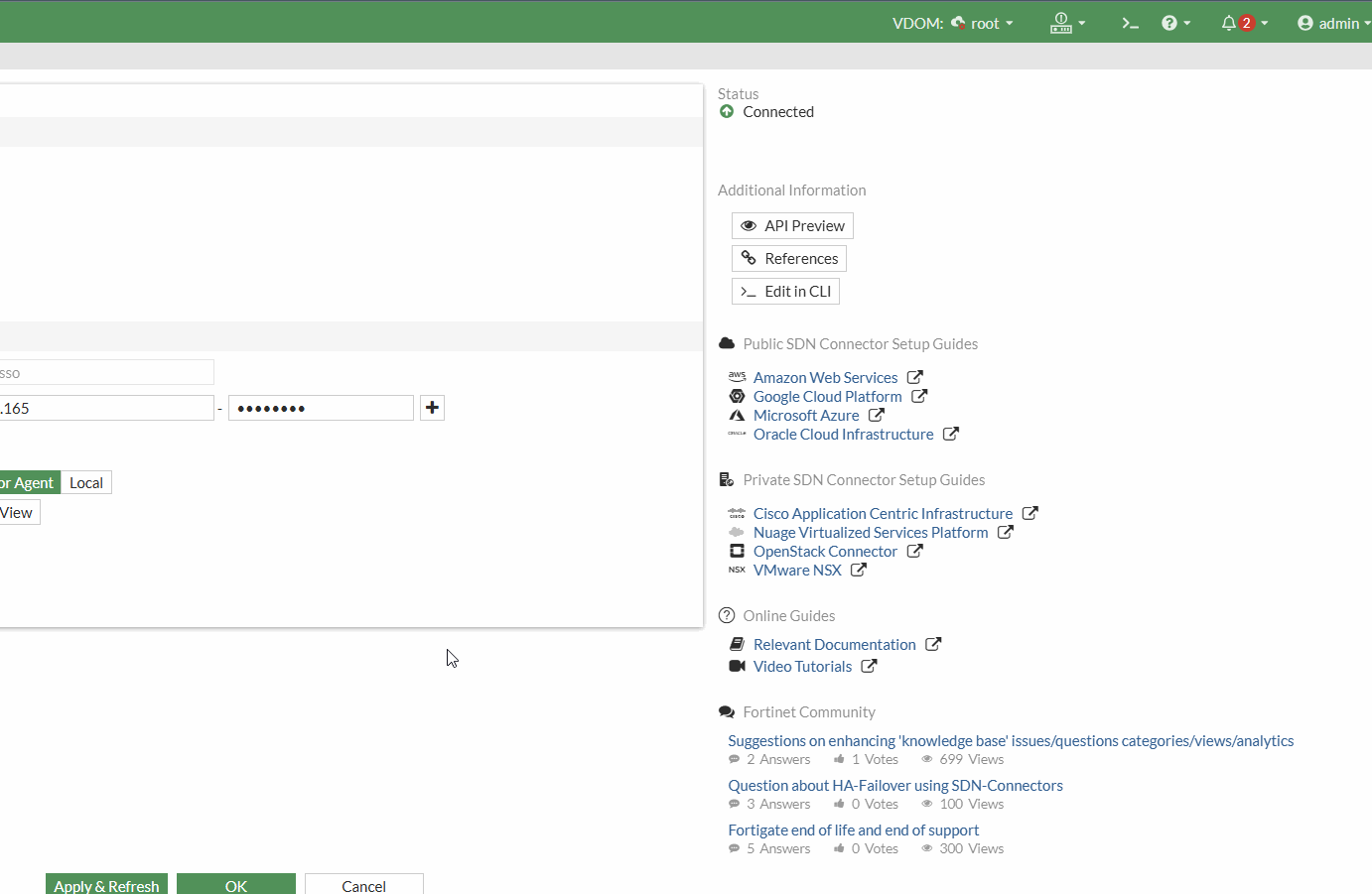
Task: Open the Google Cloud Platform guide link
Action: click(827, 397)
